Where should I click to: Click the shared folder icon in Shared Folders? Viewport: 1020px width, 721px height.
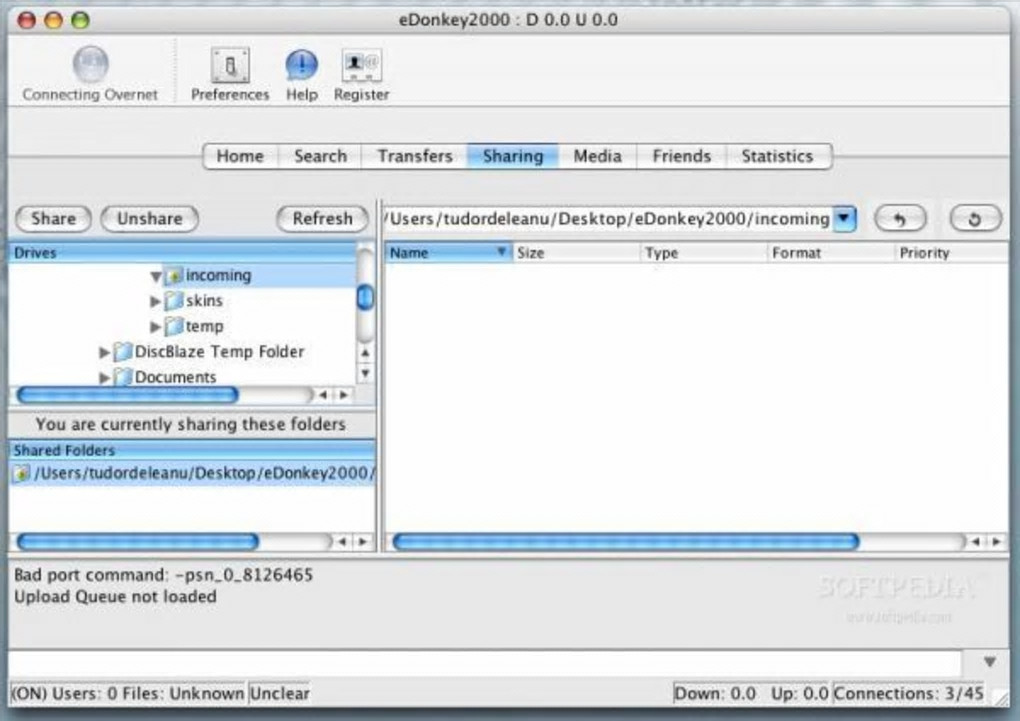click(x=21, y=473)
